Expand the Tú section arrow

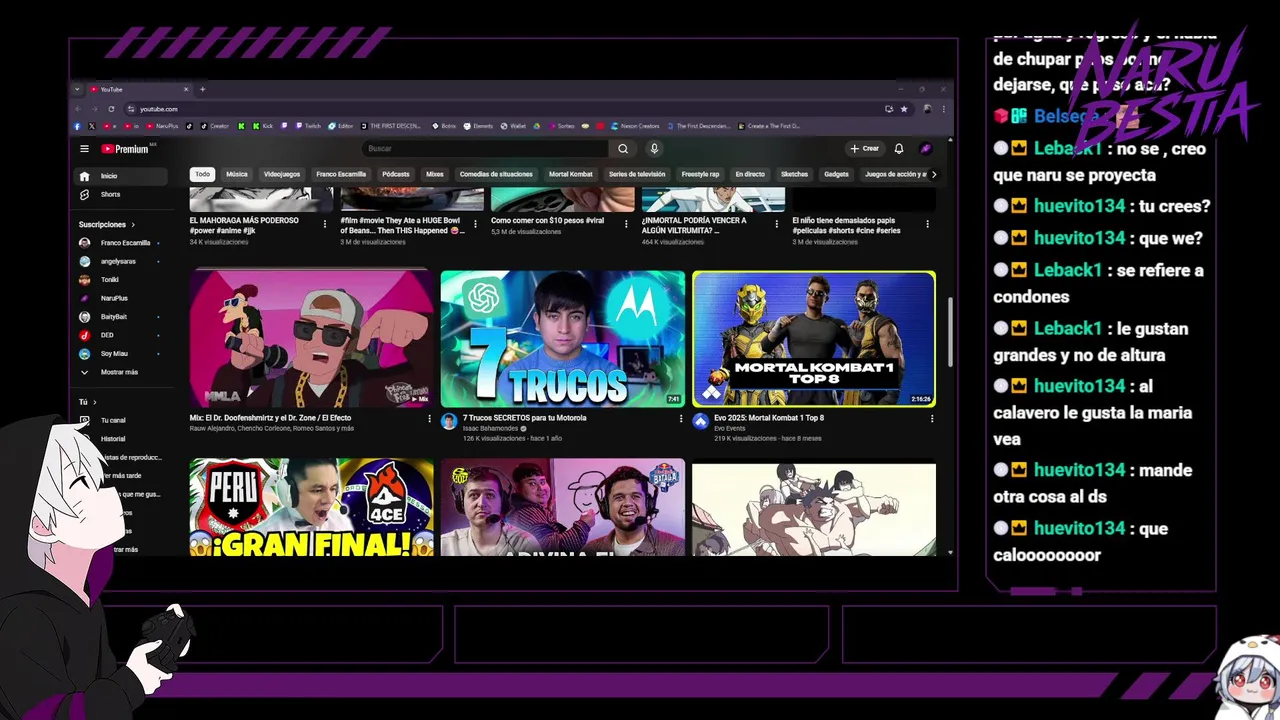[x=95, y=402]
